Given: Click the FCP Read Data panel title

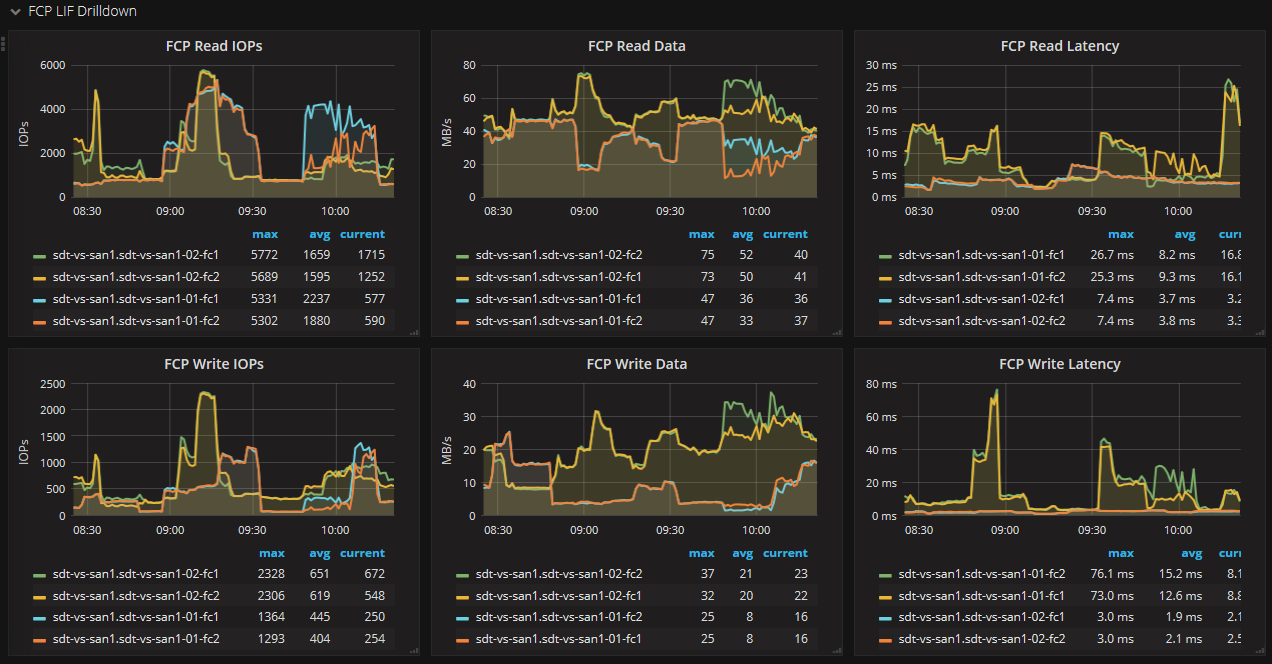Looking at the screenshot, I should point(636,46).
